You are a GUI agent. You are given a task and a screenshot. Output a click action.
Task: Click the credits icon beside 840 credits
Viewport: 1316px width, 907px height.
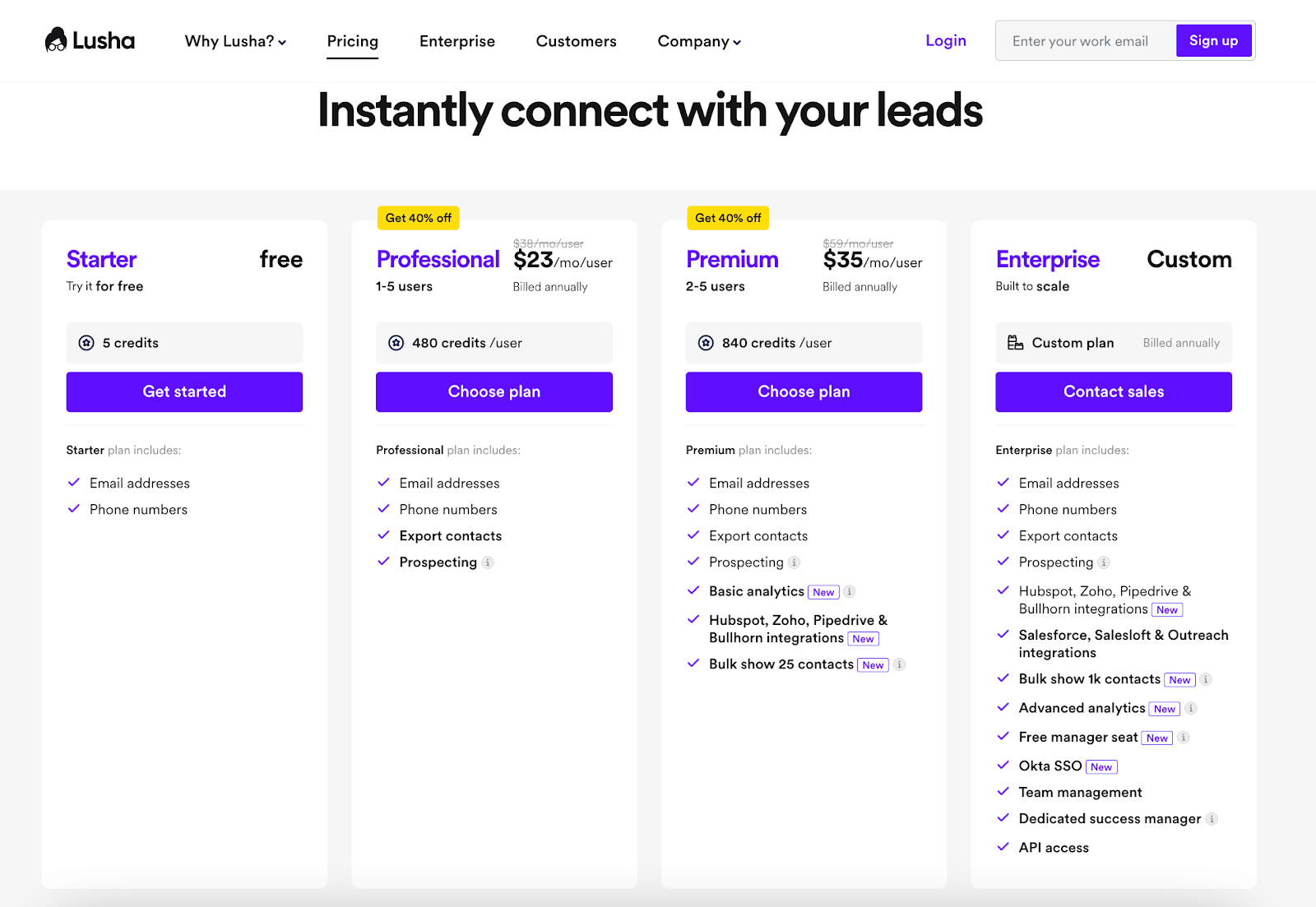point(706,343)
